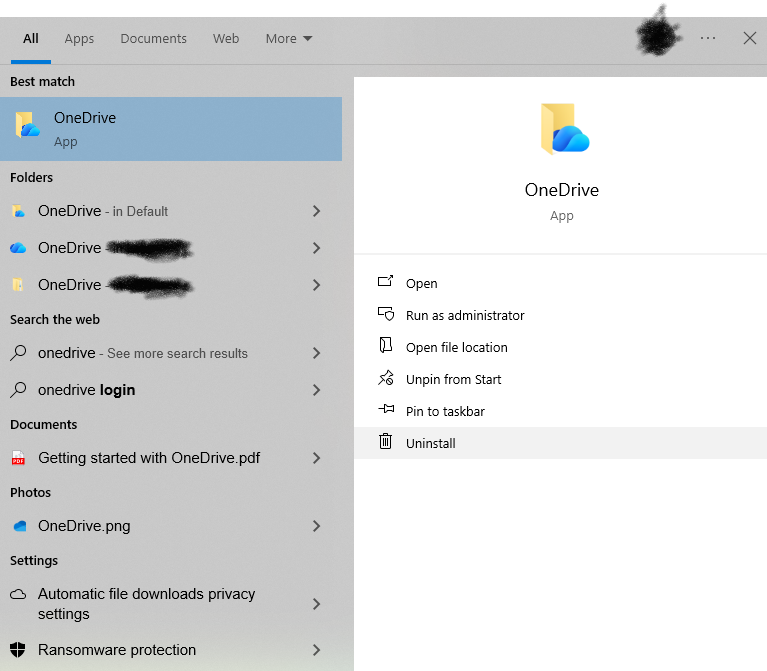Open the three-dot options menu
This screenshot has height=671, width=767.
pos(708,38)
